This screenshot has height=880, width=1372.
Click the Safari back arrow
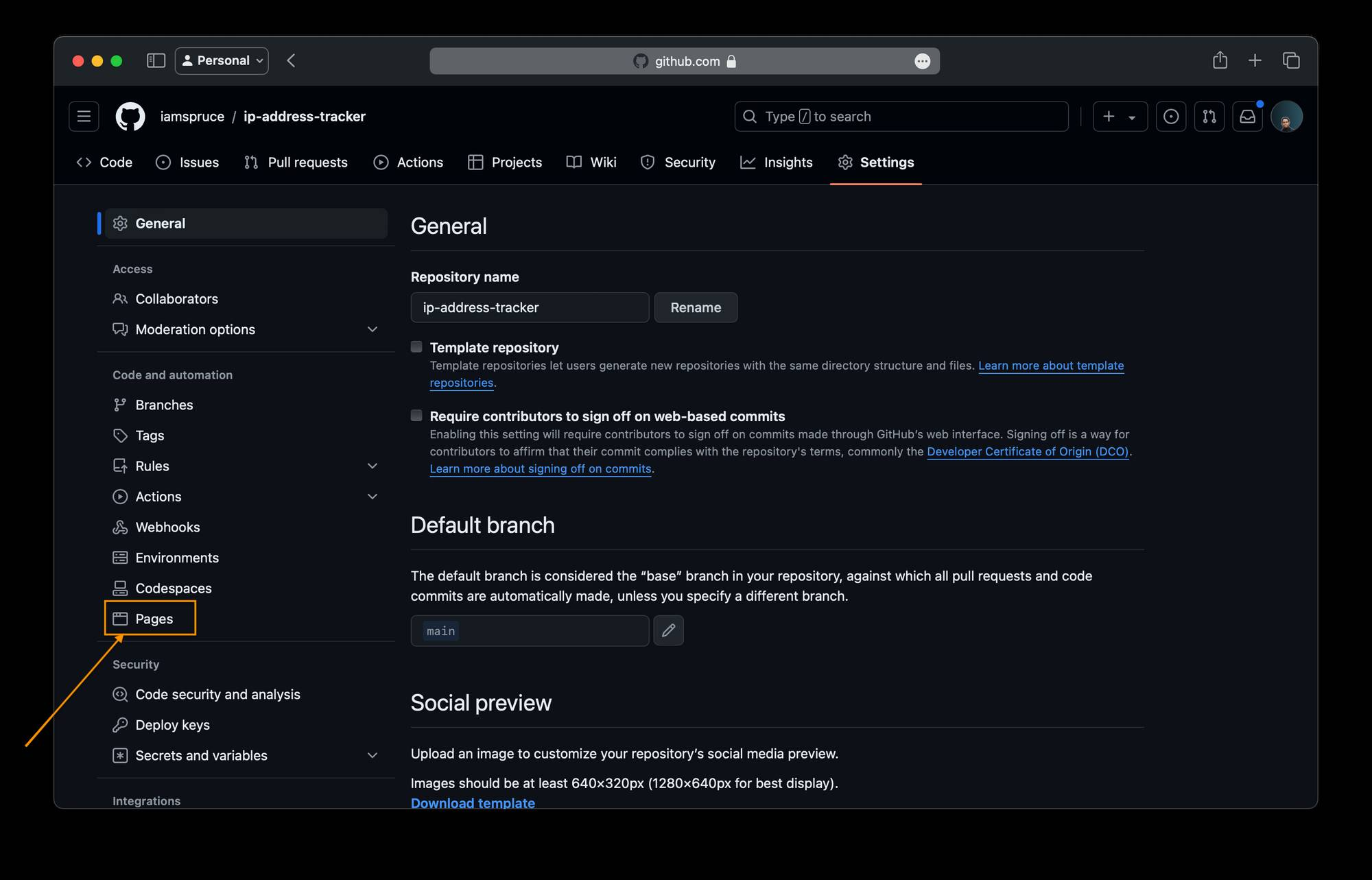pos(291,60)
